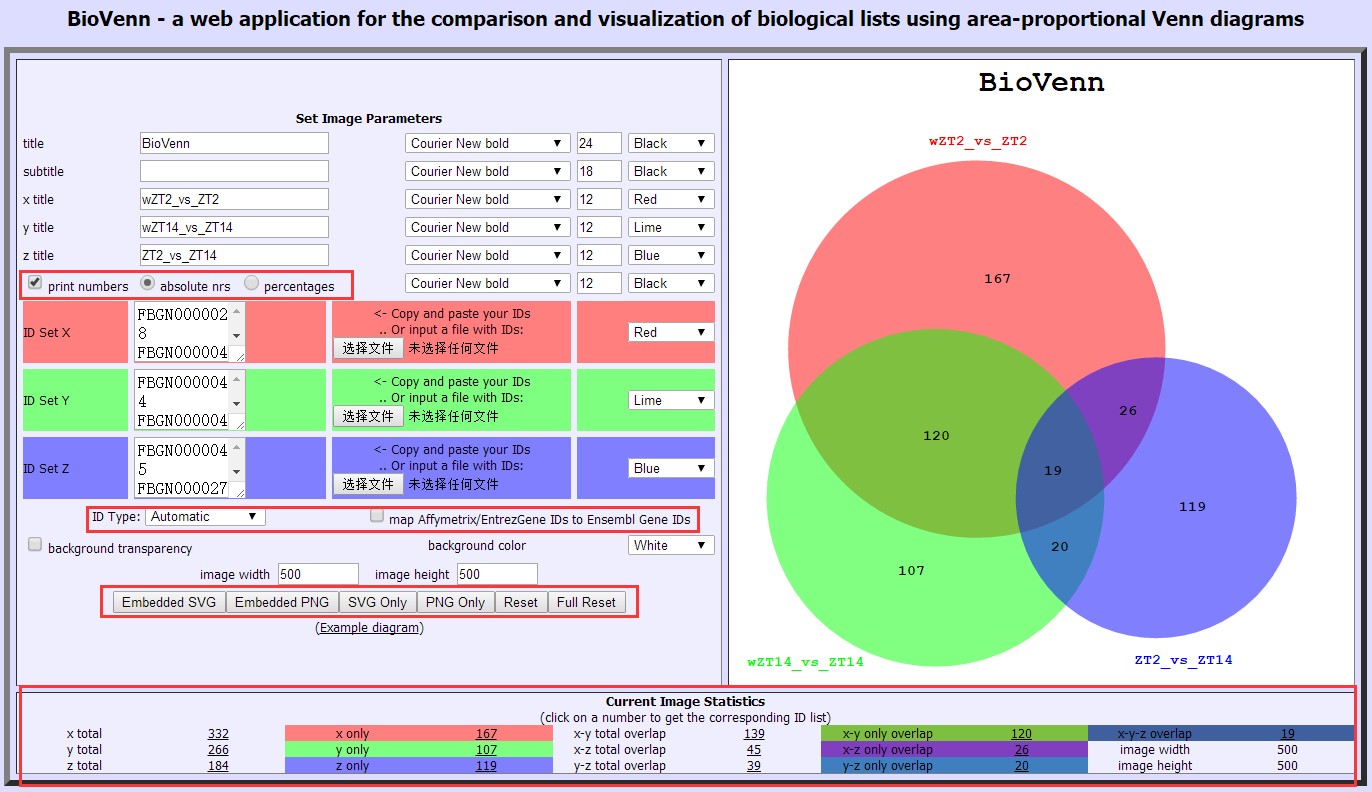Select the percentages radio button
The width and height of the screenshot is (1372, 792).
pos(251,283)
